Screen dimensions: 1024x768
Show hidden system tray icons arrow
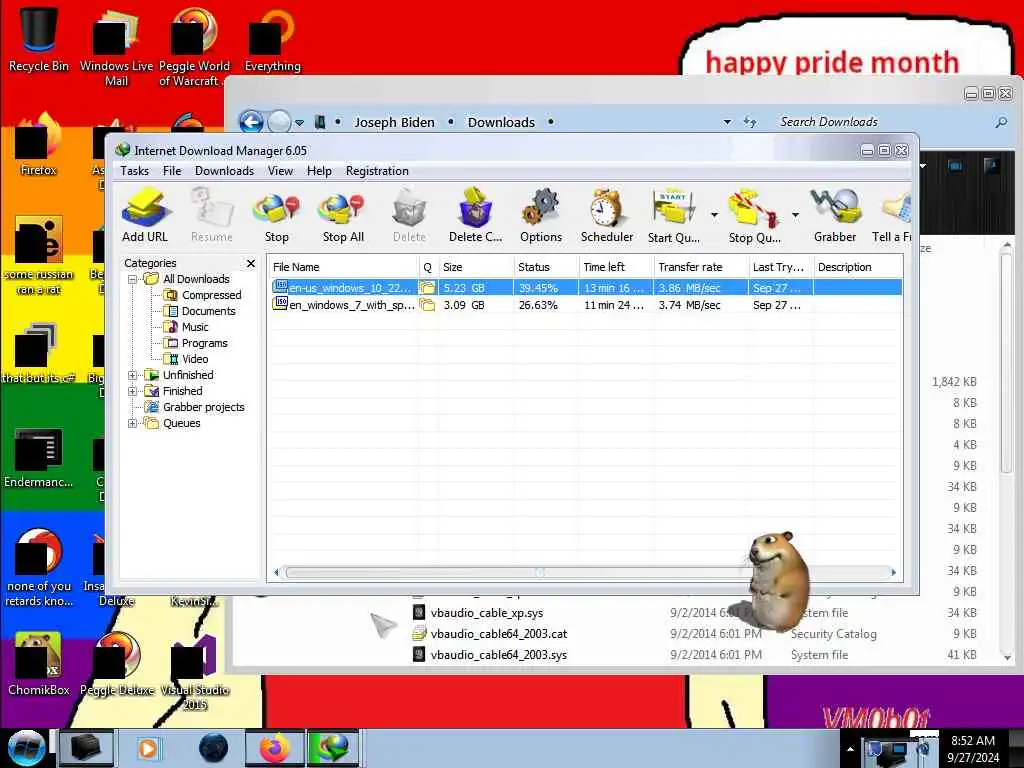click(850, 749)
